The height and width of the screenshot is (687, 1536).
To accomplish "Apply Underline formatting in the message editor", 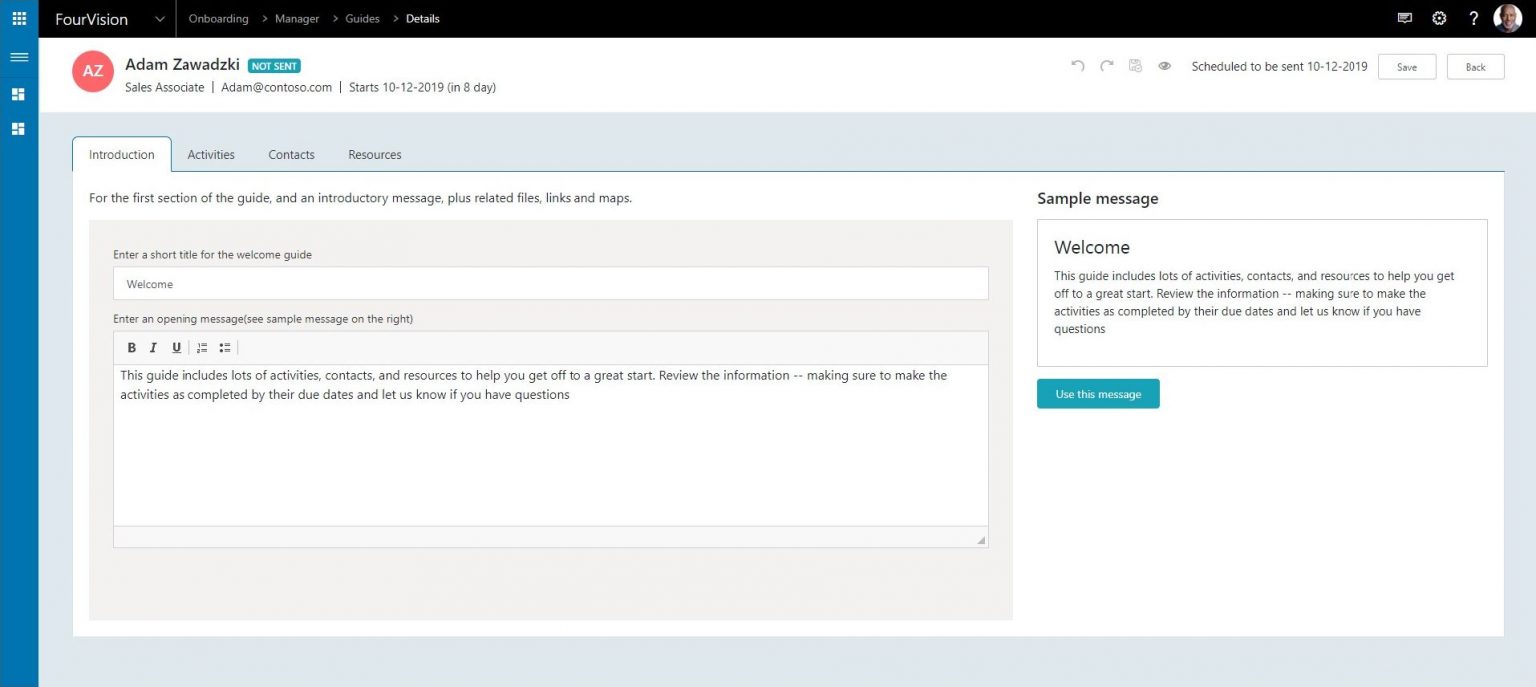I will [x=176, y=347].
